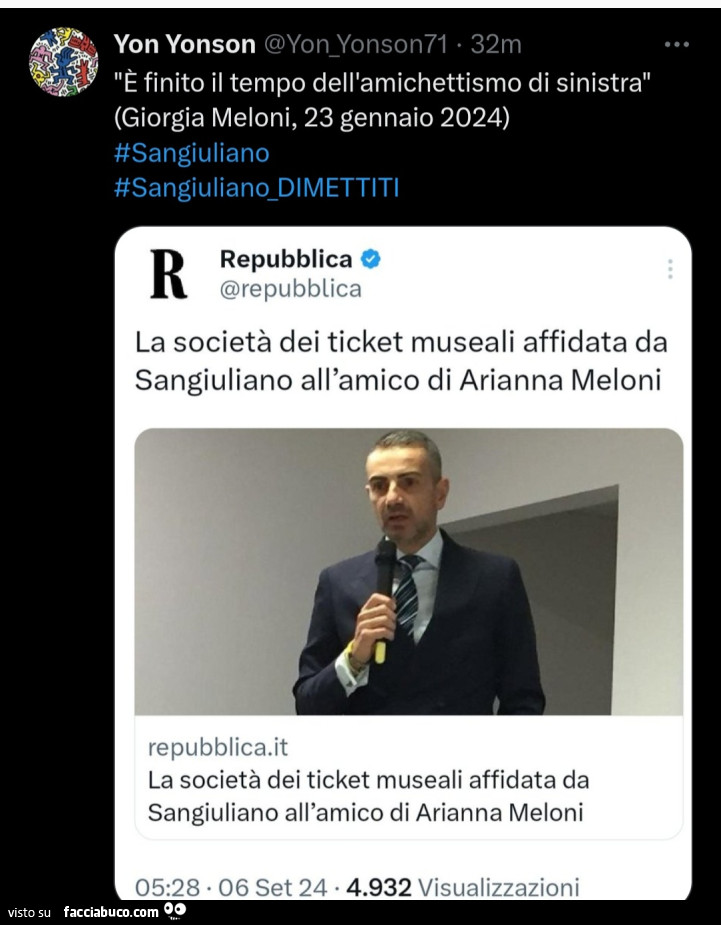Click the Repubblica R logo avatar

[168, 273]
